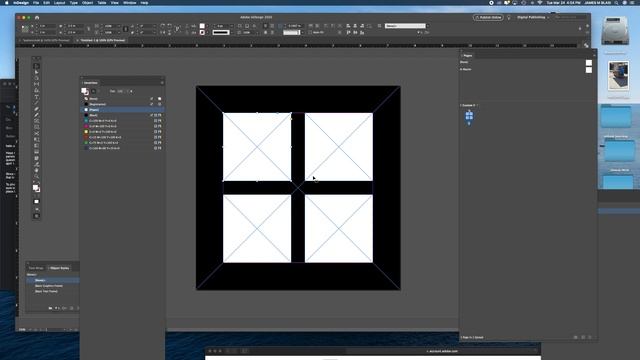Click the Object Styles panel tab
Screen dimensions: 640x360
[60, 268]
